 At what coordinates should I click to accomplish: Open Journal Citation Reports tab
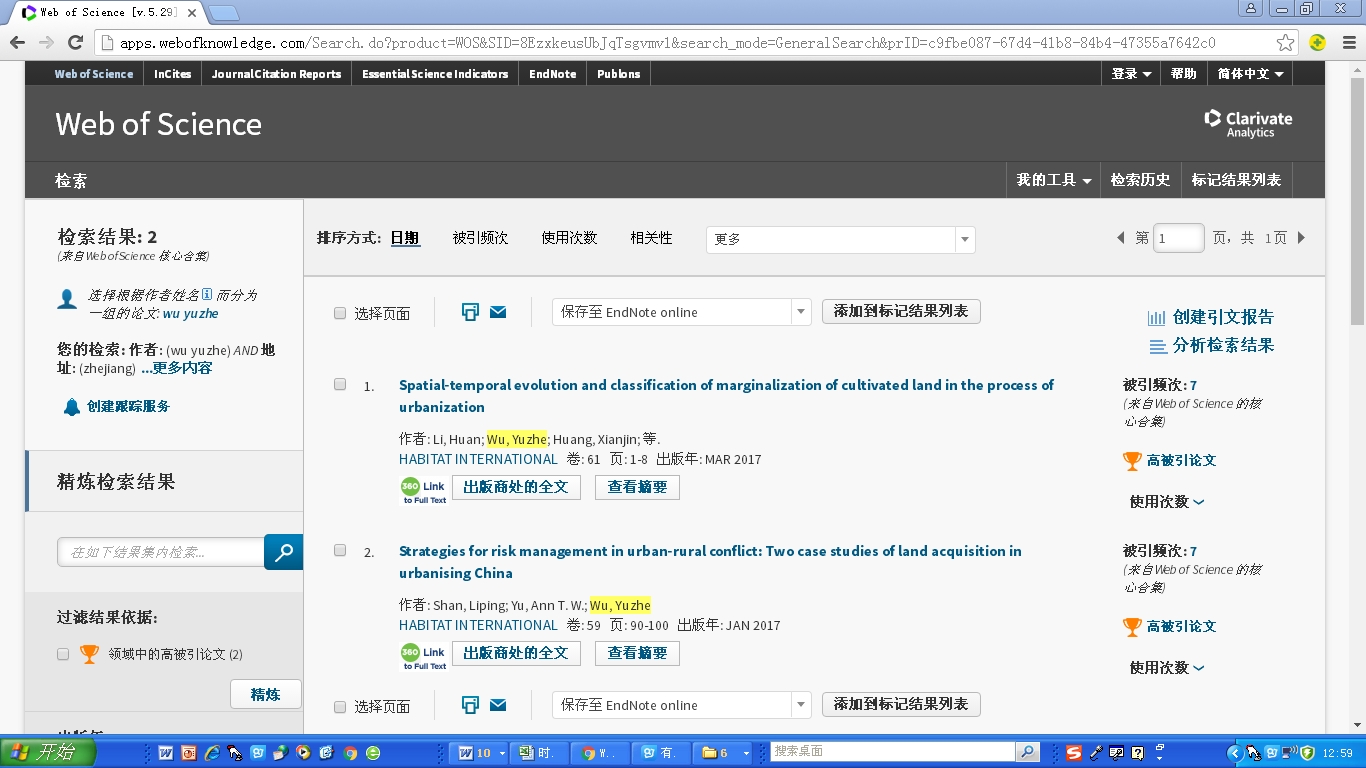click(x=276, y=74)
